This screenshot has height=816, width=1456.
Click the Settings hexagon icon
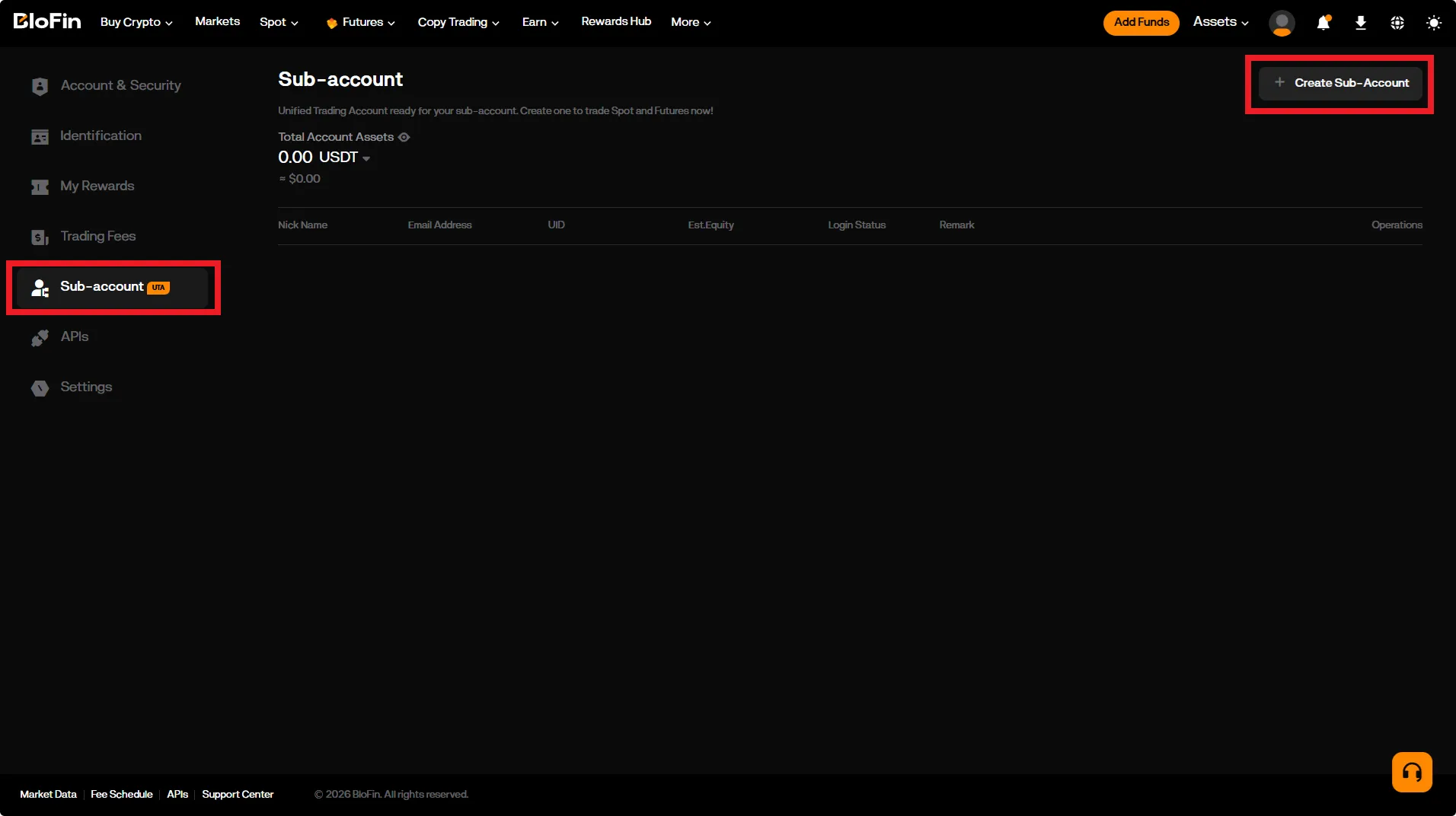point(40,387)
